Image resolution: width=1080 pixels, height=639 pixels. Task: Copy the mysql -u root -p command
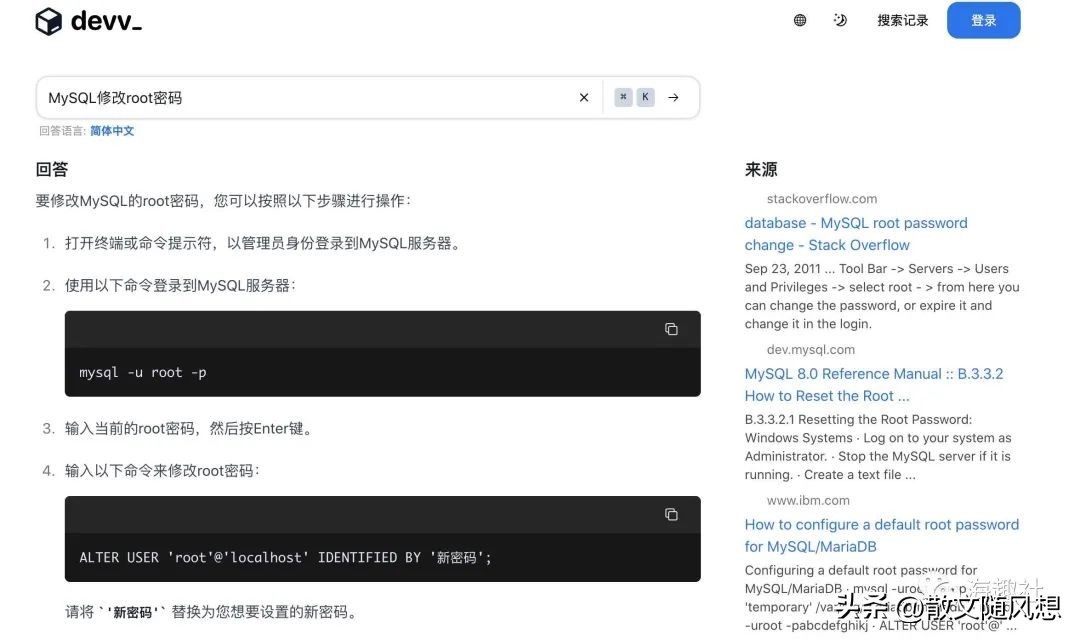pos(671,329)
